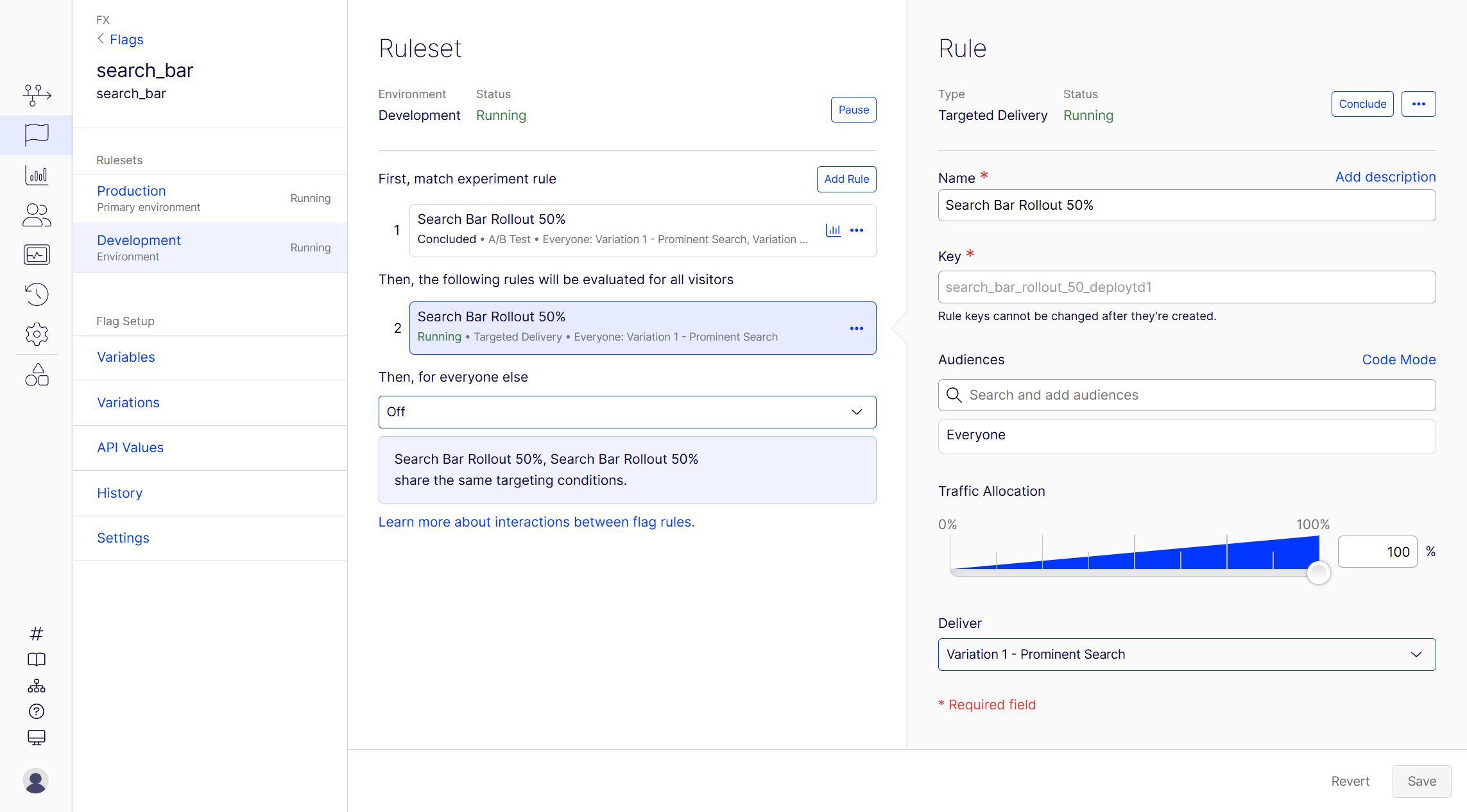Open more options for rule 2

point(856,328)
